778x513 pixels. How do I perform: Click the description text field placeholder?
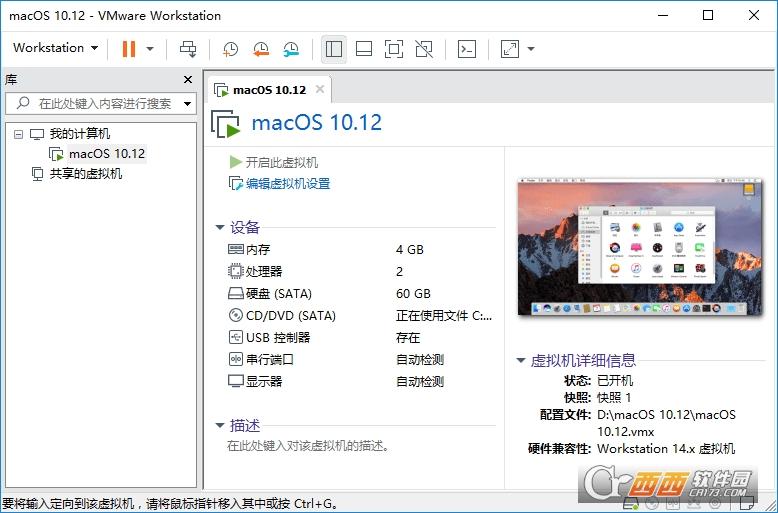click(308, 446)
